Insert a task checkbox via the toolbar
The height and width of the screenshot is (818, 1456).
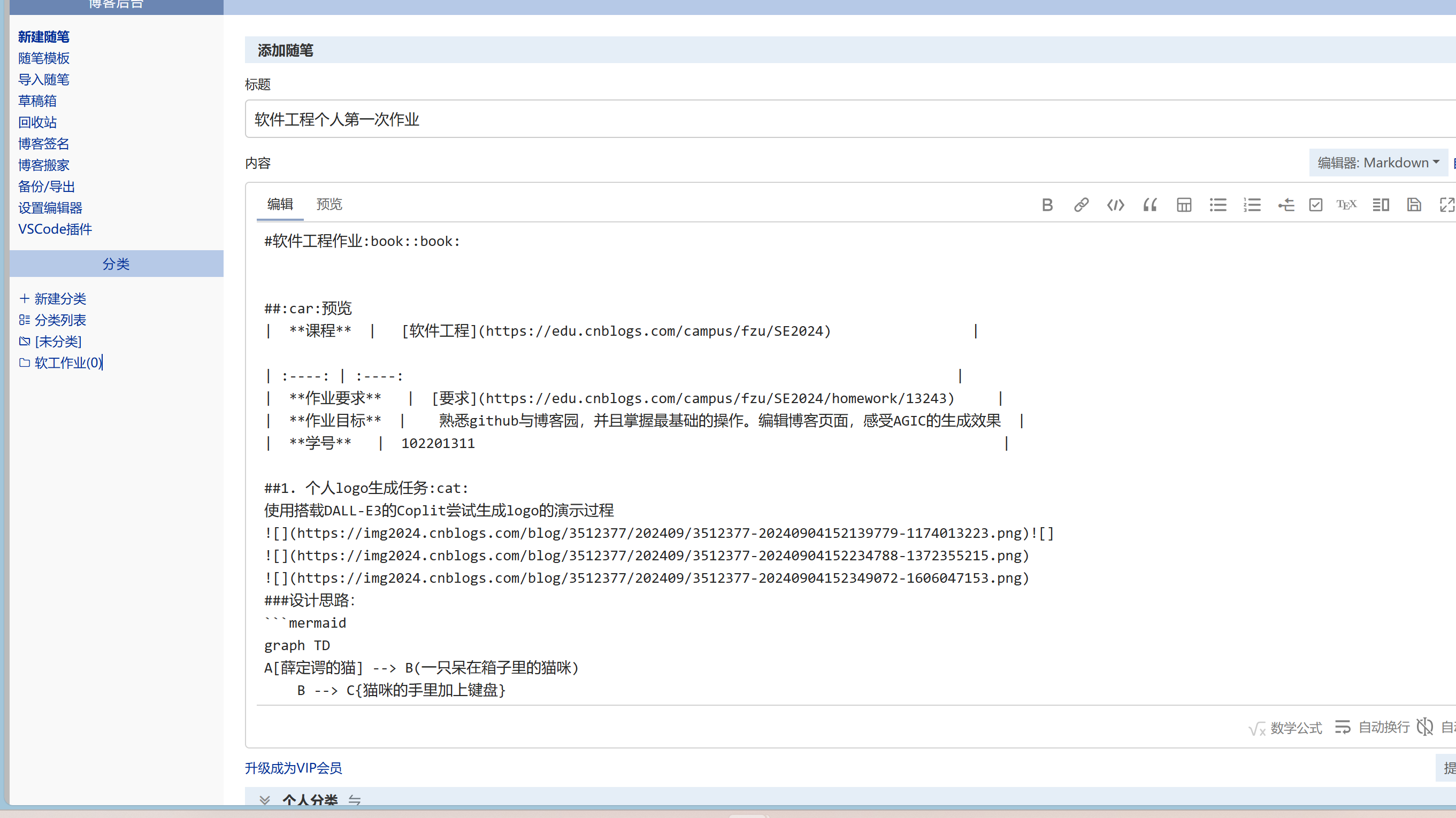tap(1315, 204)
